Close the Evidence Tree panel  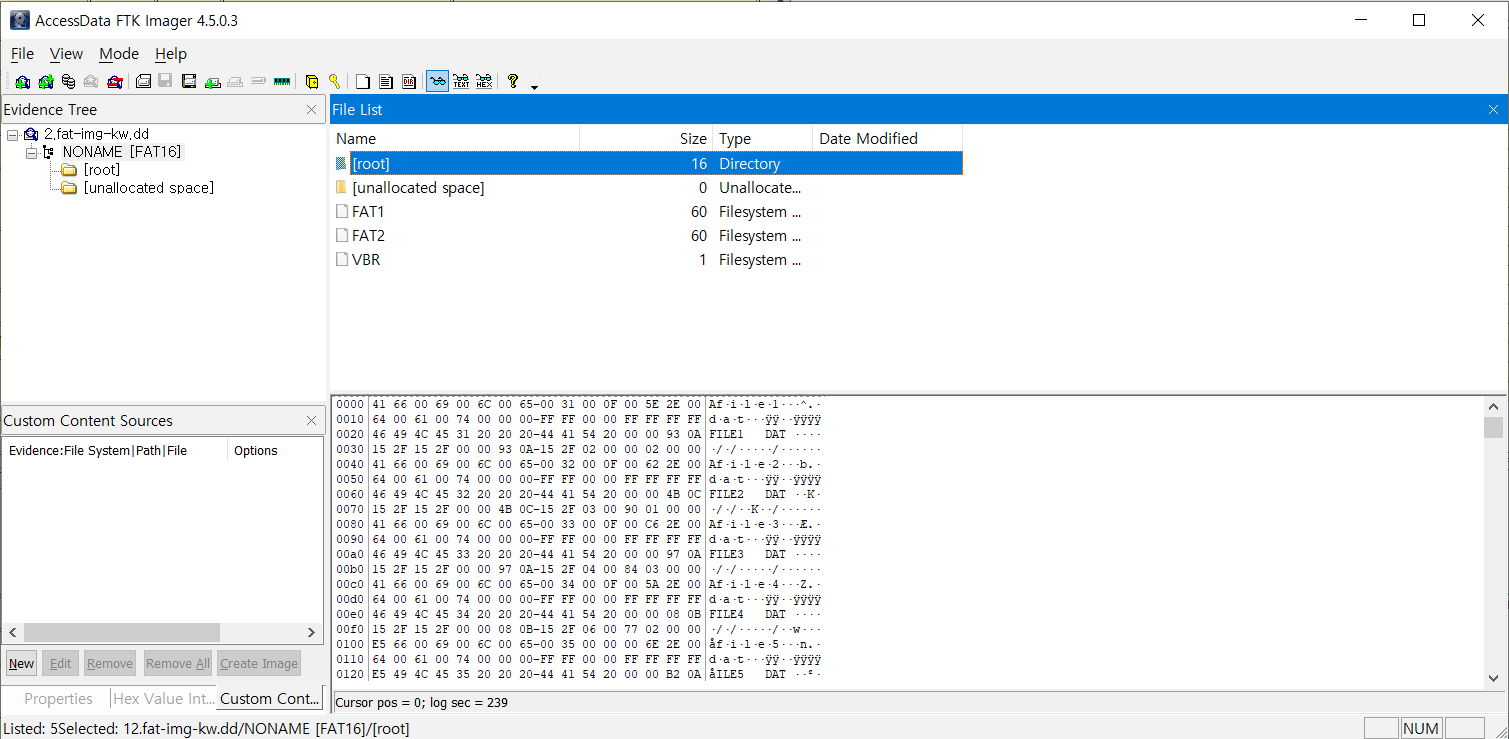(311, 110)
